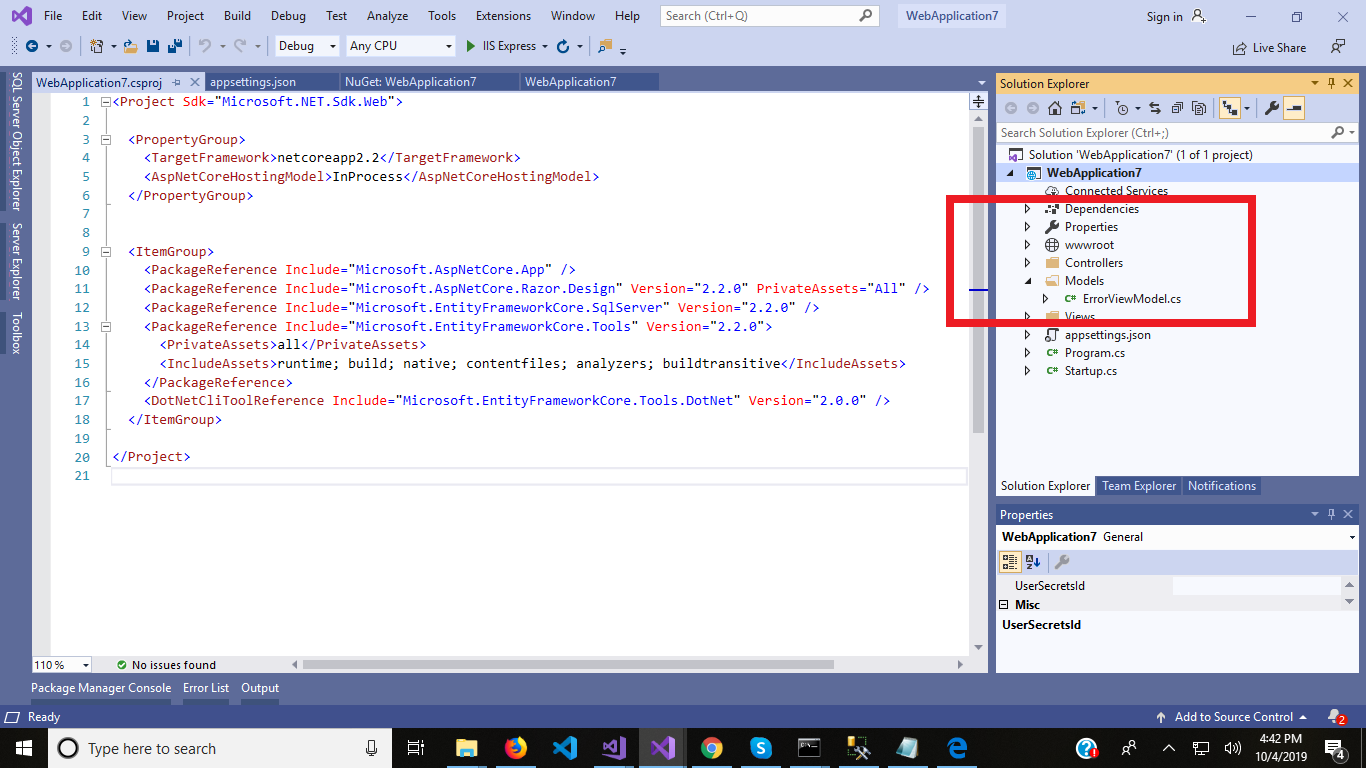Sort properties alphabetically in the Properties panel
The height and width of the screenshot is (768, 1366).
1033,562
